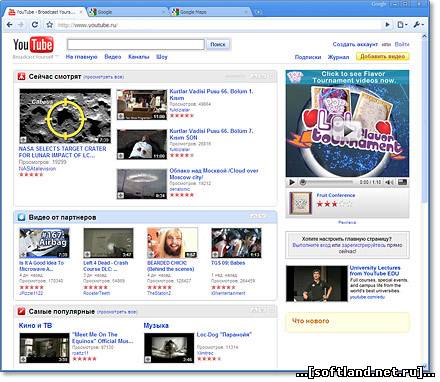
Task: Click the YouTube search input field
Action: tap(136, 44)
